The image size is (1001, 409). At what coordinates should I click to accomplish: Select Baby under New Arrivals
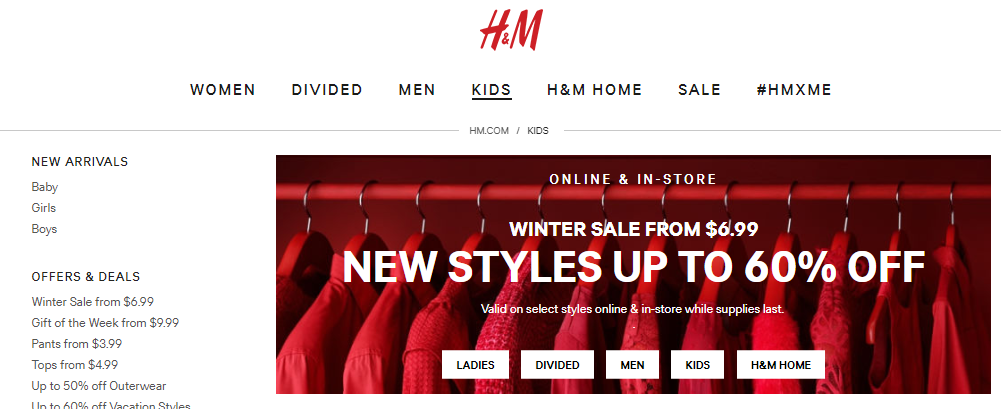click(45, 187)
